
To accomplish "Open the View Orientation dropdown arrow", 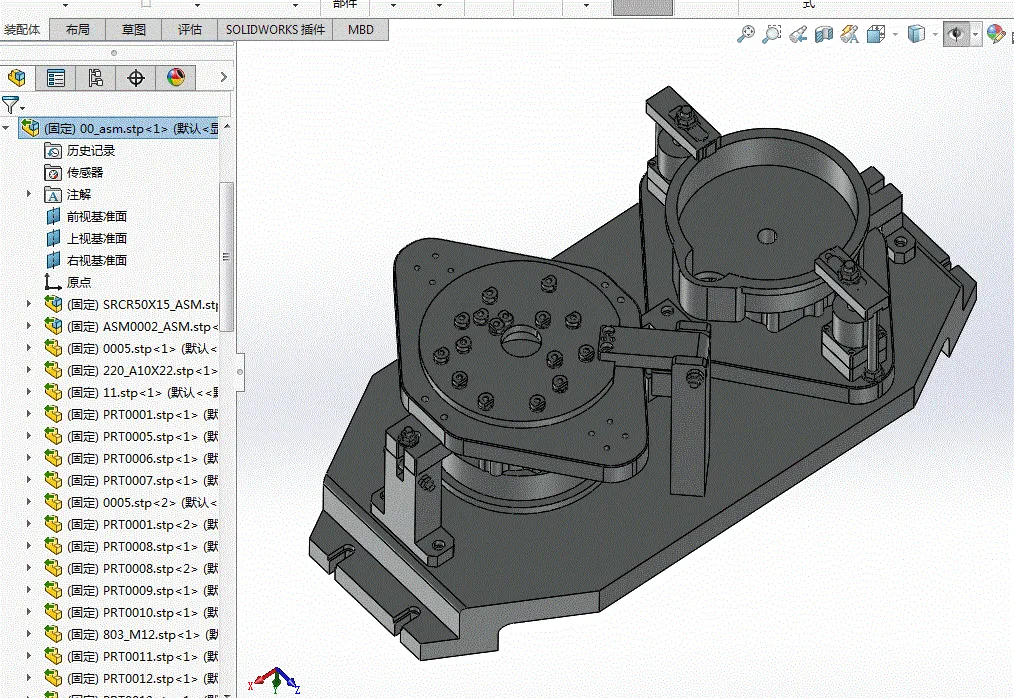I will [893, 35].
